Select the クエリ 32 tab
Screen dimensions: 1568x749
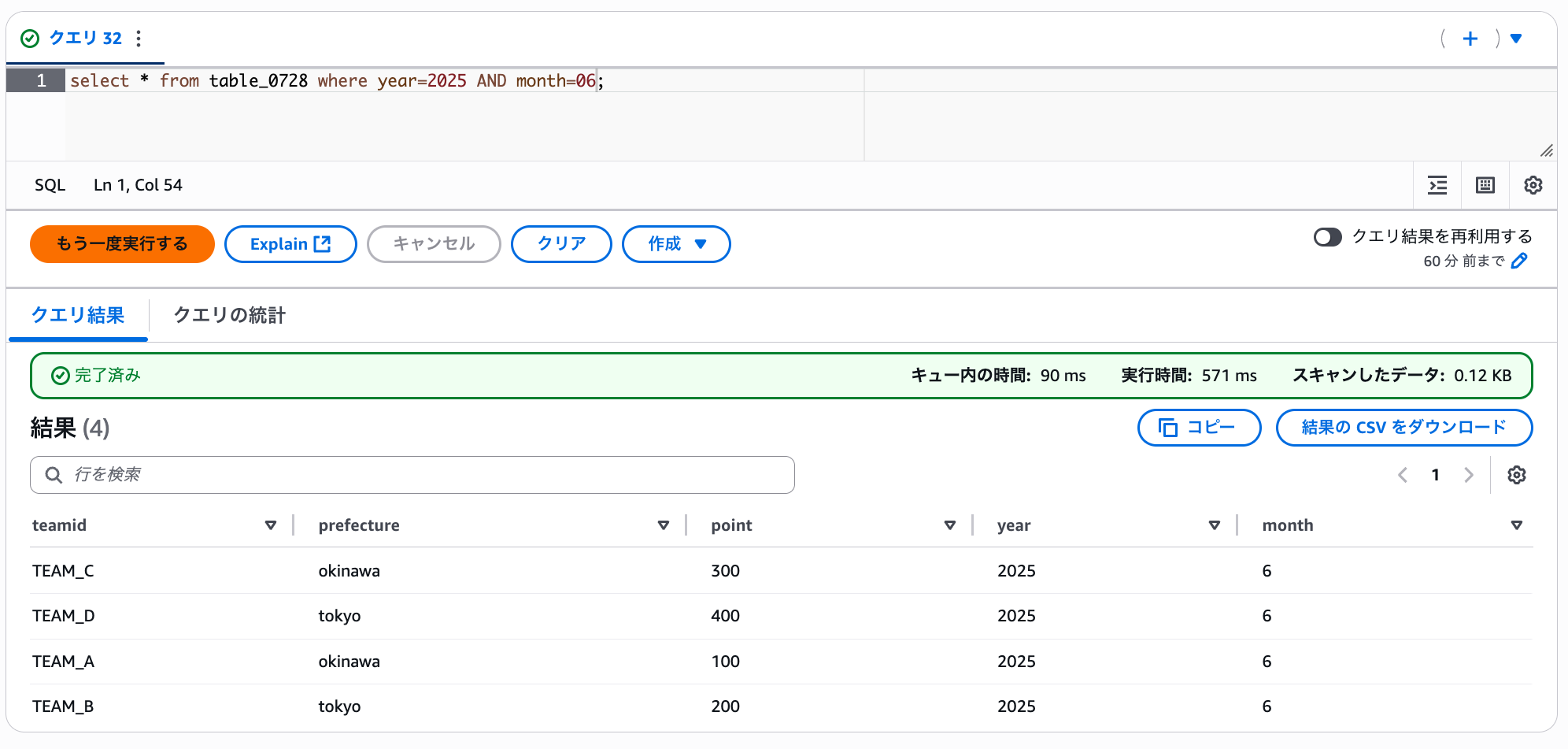pyautogui.click(x=86, y=38)
